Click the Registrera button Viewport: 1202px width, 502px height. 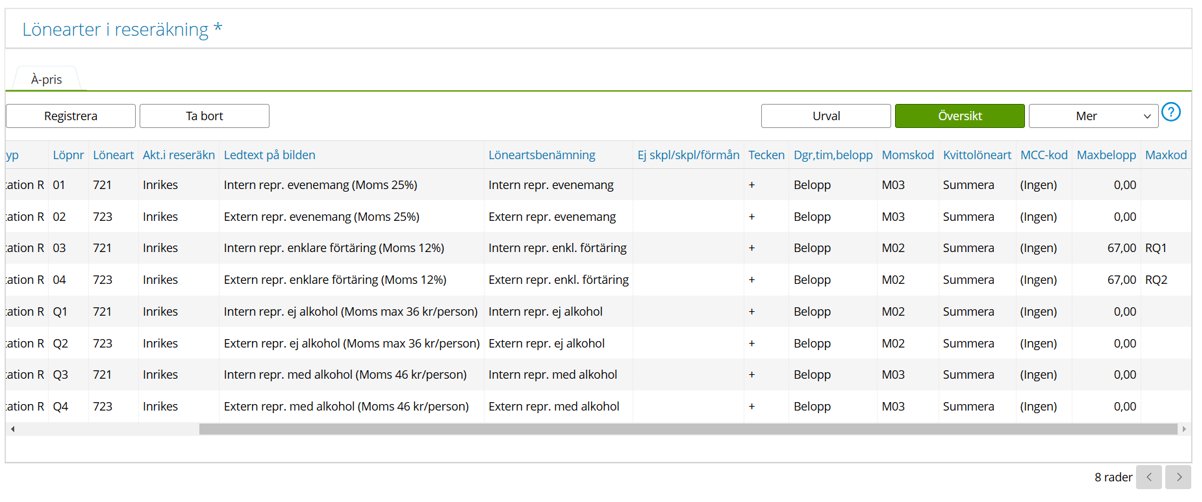[x=71, y=116]
